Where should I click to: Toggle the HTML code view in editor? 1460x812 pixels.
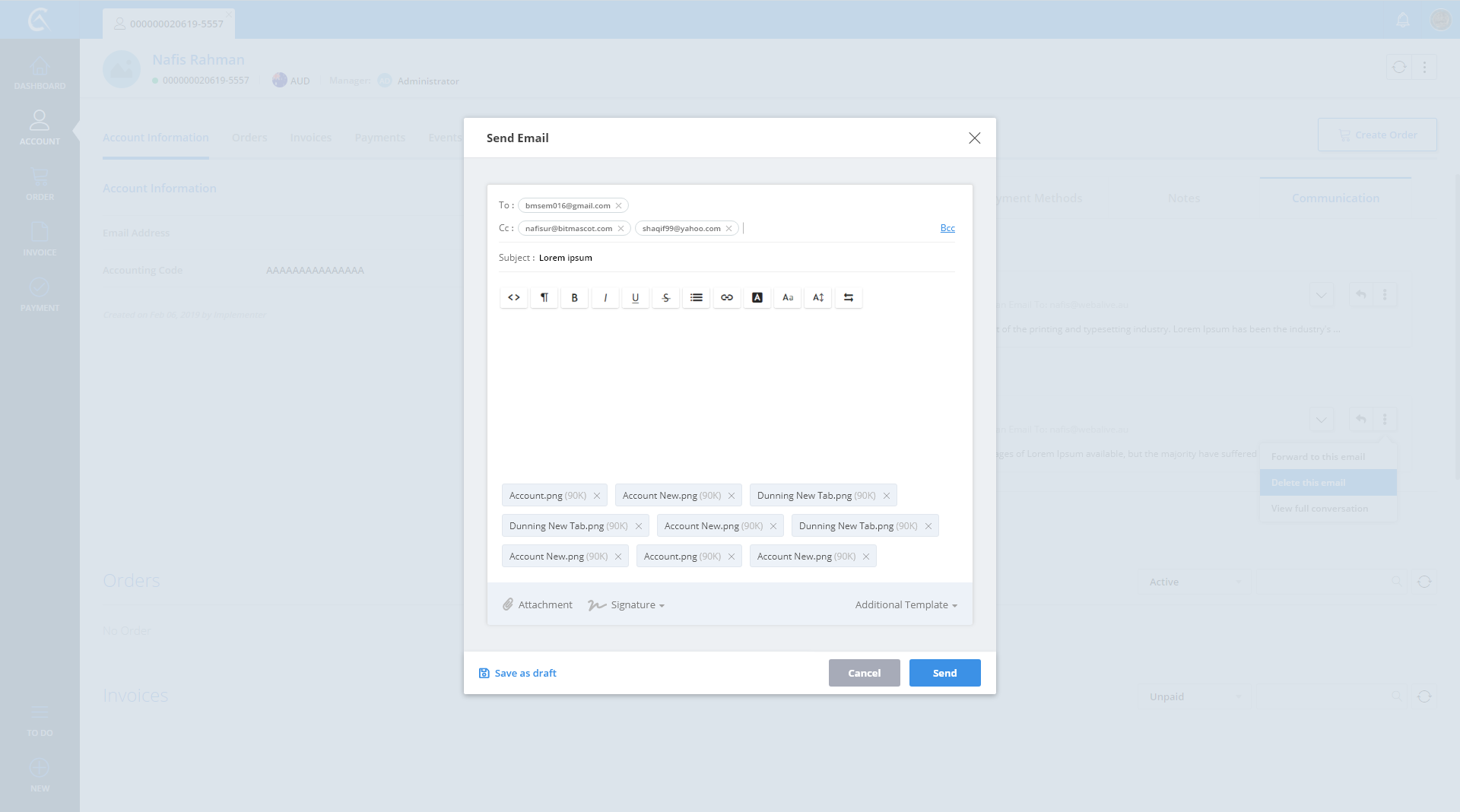click(514, 297)
